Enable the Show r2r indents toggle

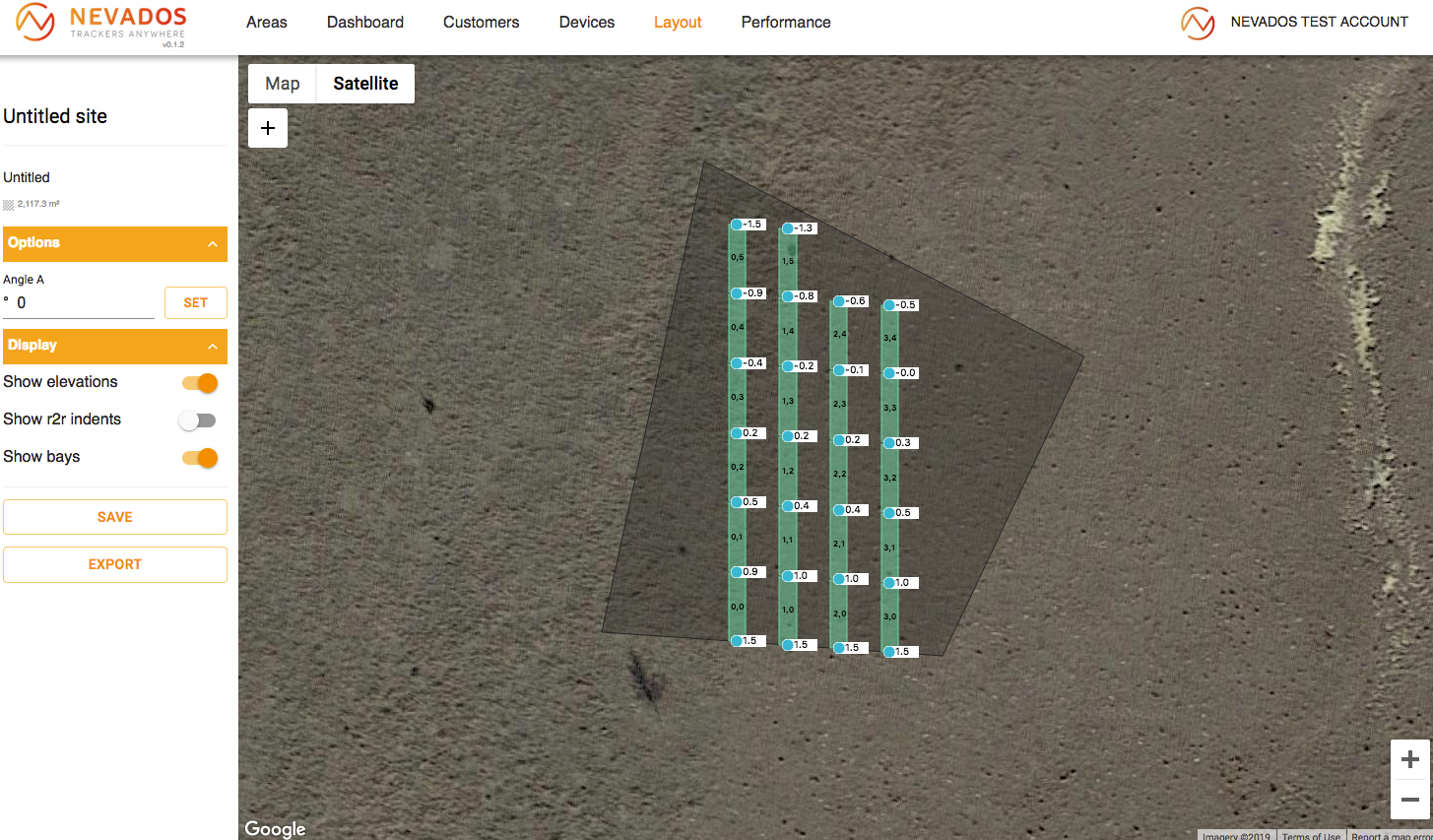pyautogui.click(x=197, y=420)
